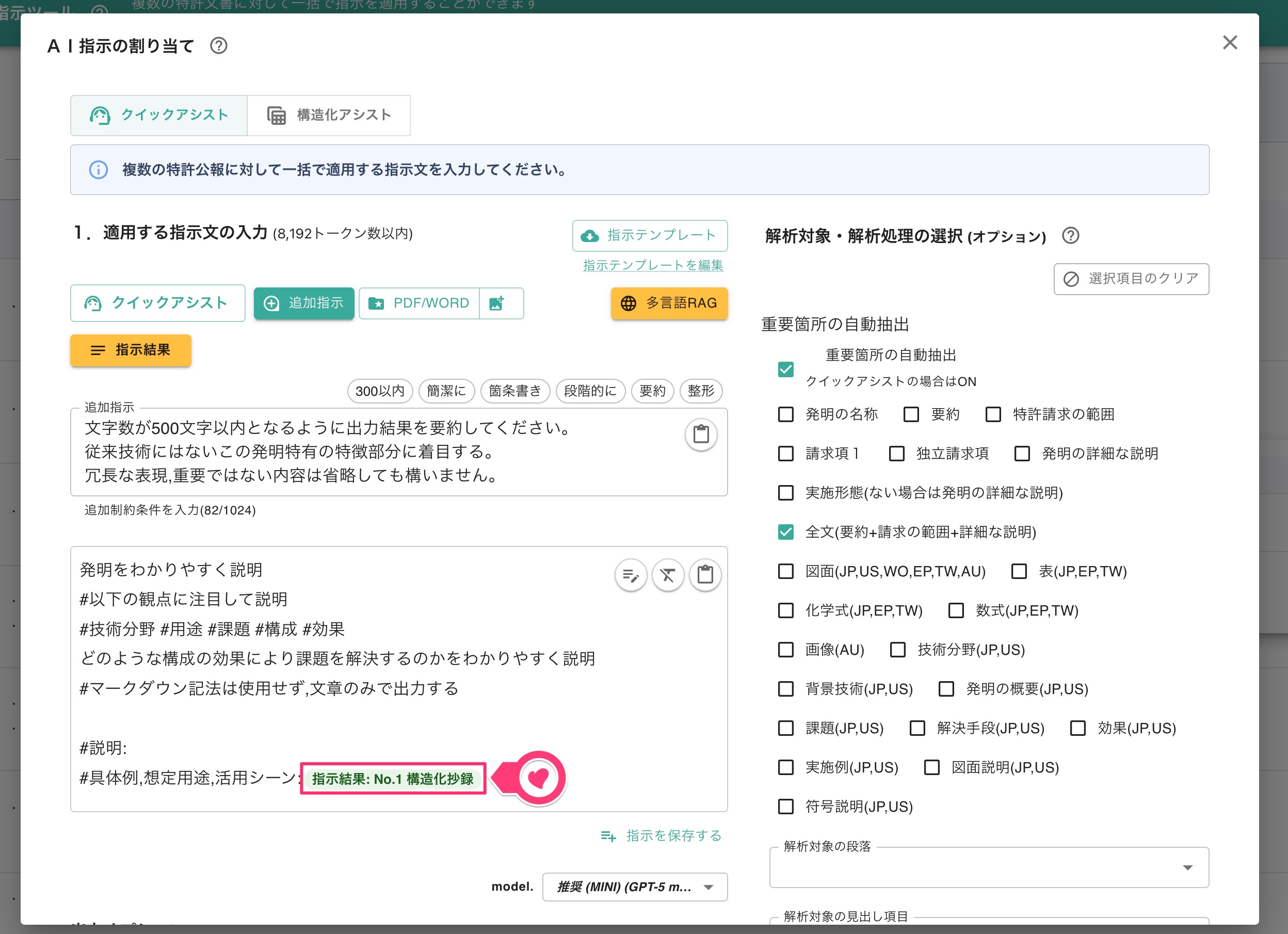Check 解決手段(JP,US) checkbox
Screen dimensions: 1288x934
(x=917, y=728)
